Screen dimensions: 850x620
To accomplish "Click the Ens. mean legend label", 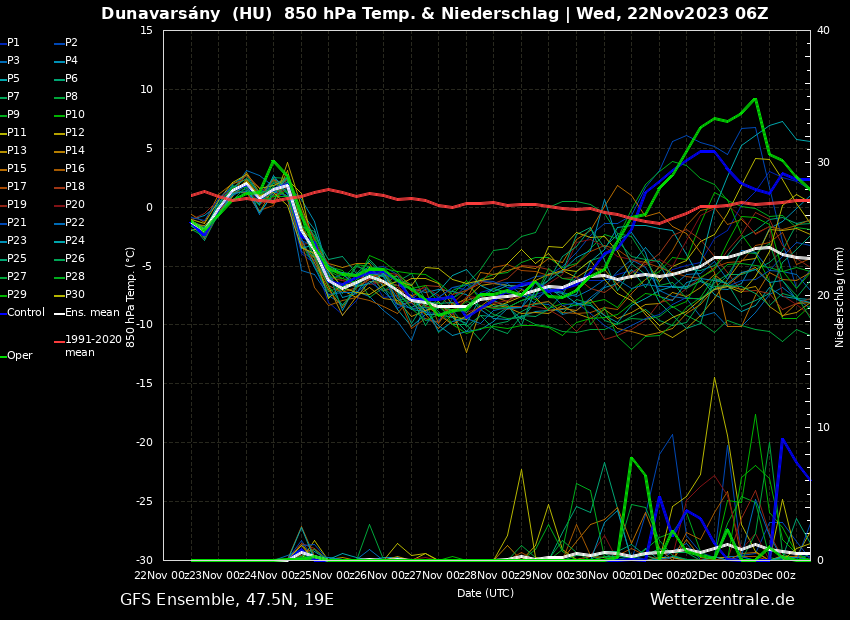I will (91, 313).
